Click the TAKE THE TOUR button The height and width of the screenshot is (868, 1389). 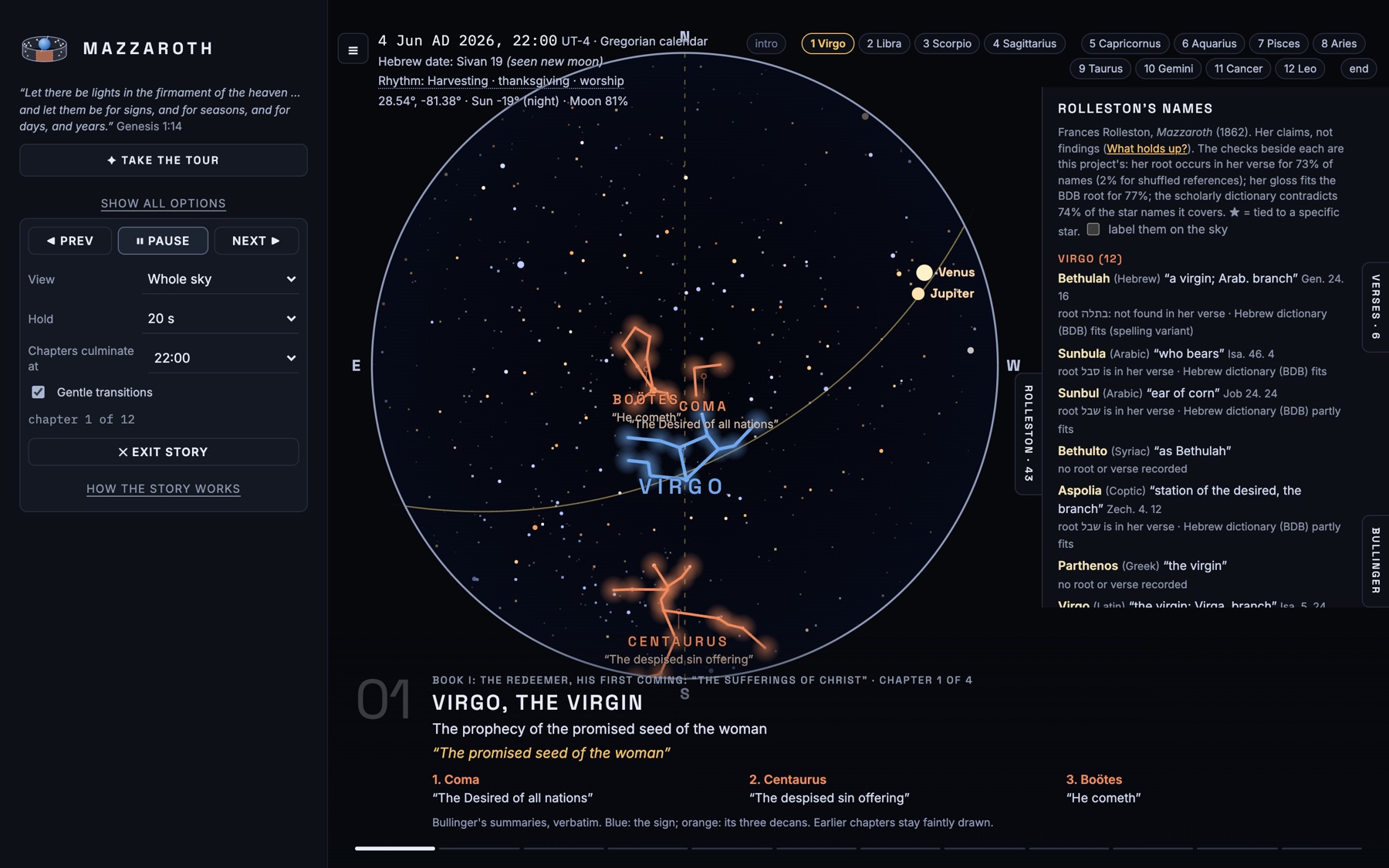pos(164,160)
